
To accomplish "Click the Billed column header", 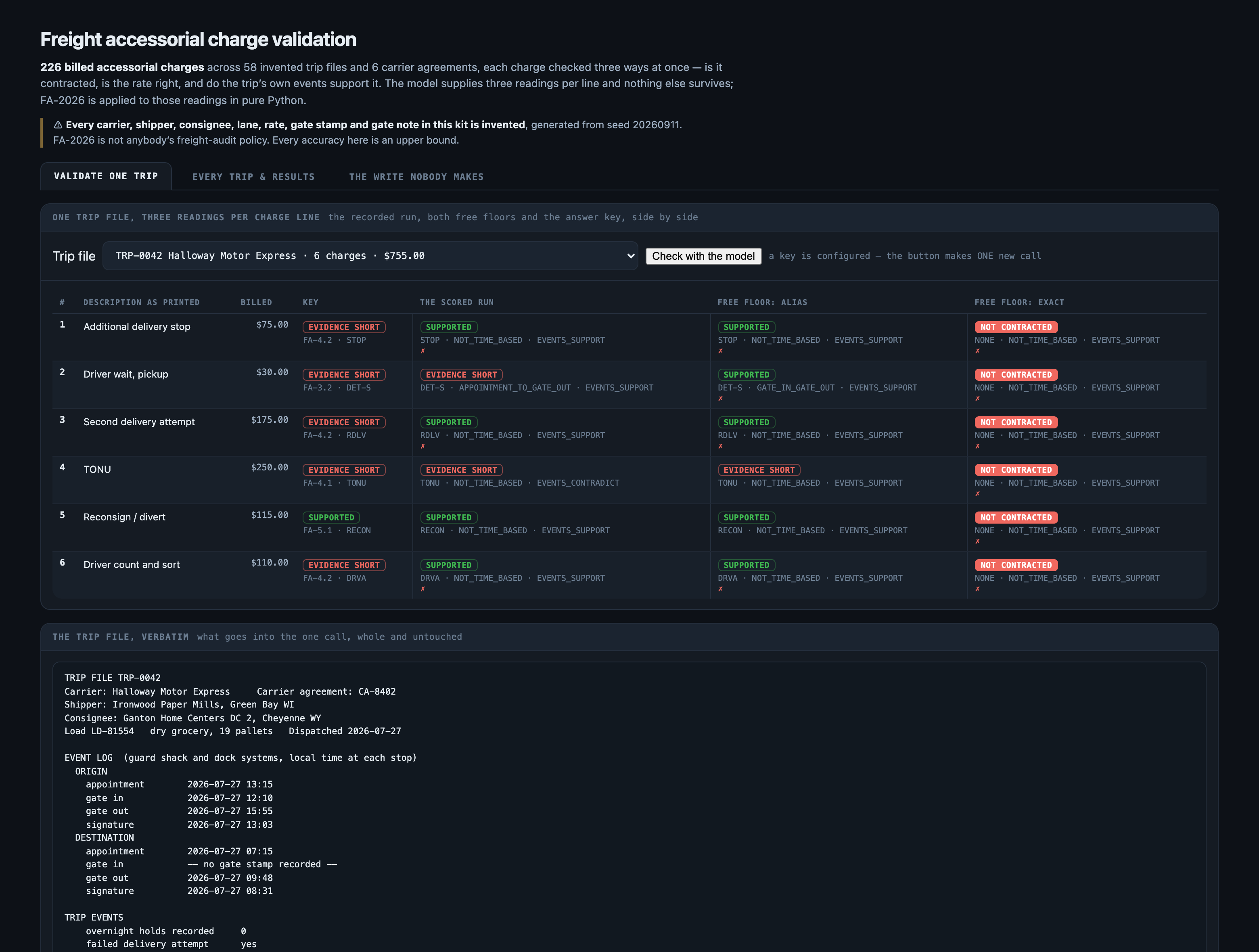I will tap(256, 302).
